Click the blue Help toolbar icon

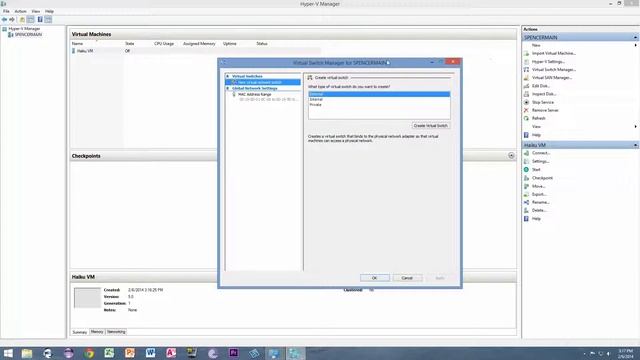(x=40, y=20)
